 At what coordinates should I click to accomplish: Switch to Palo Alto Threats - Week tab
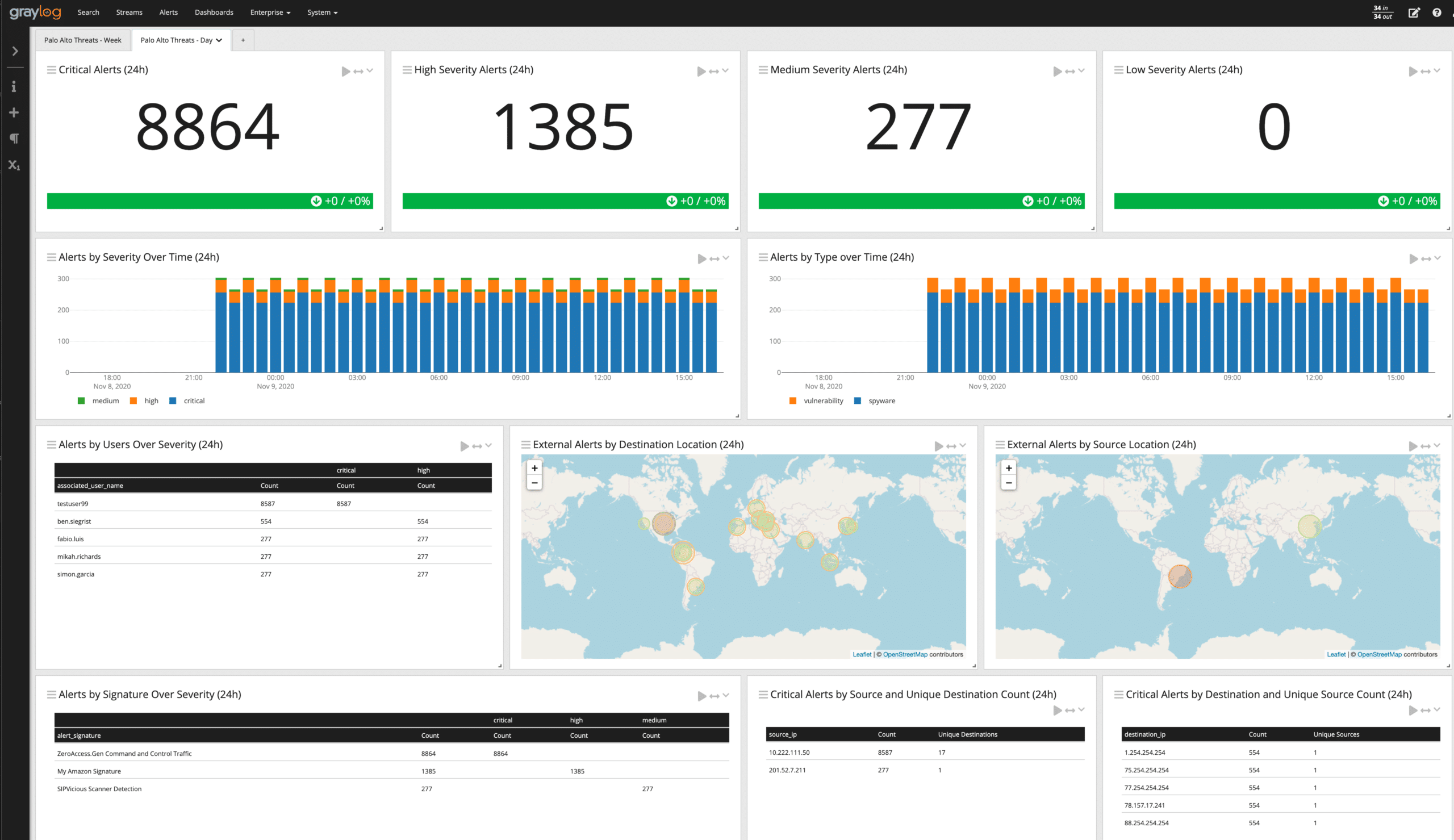pos(82,40)
